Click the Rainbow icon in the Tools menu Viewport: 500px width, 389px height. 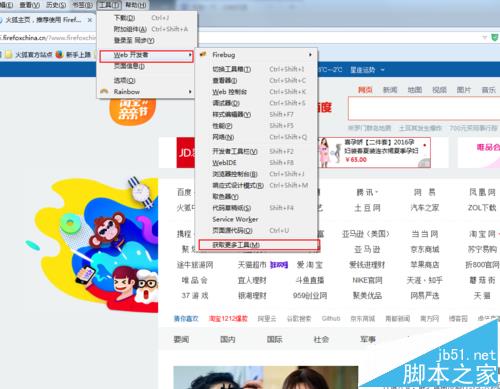(x=104, y=91)
